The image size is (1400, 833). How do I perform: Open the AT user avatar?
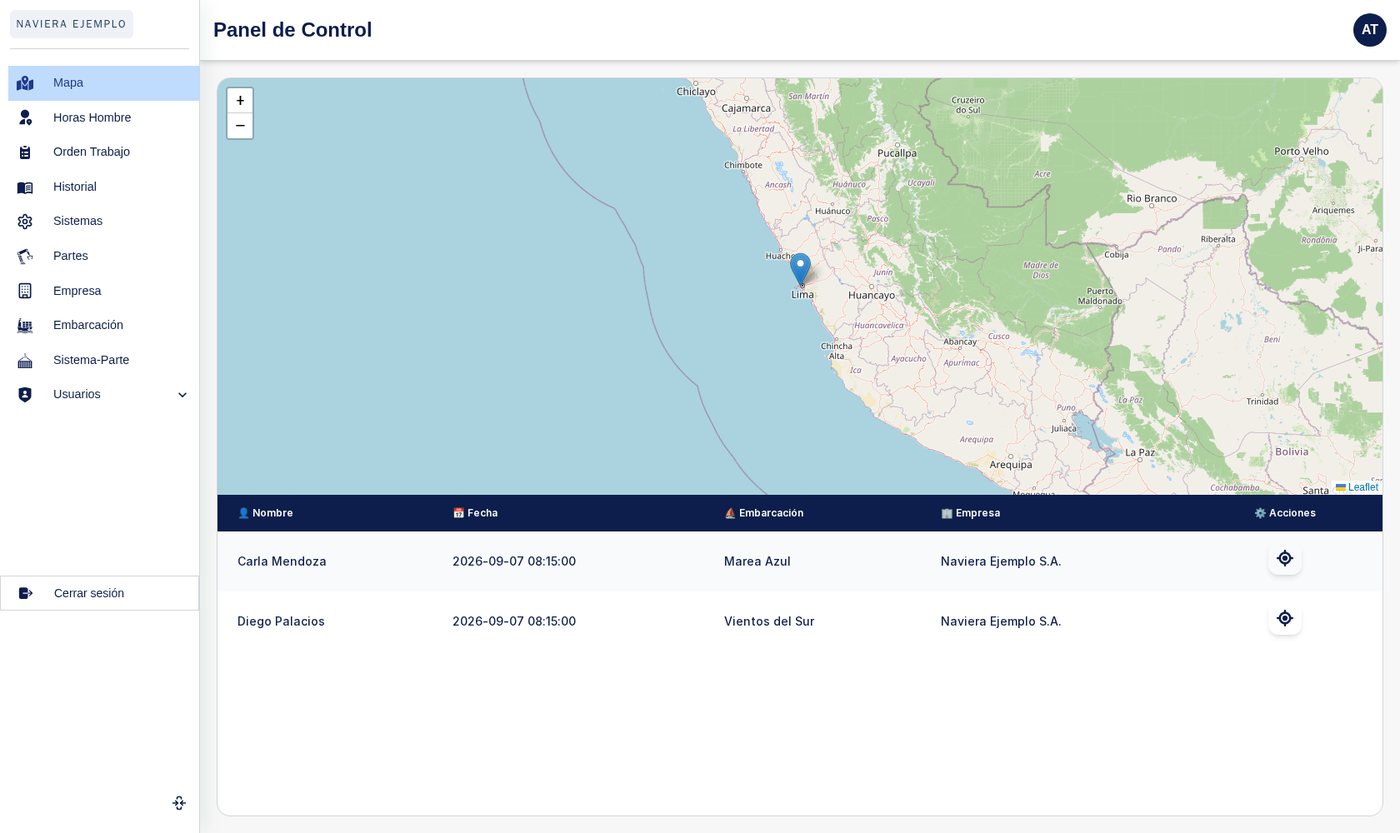coord(1370,30)
